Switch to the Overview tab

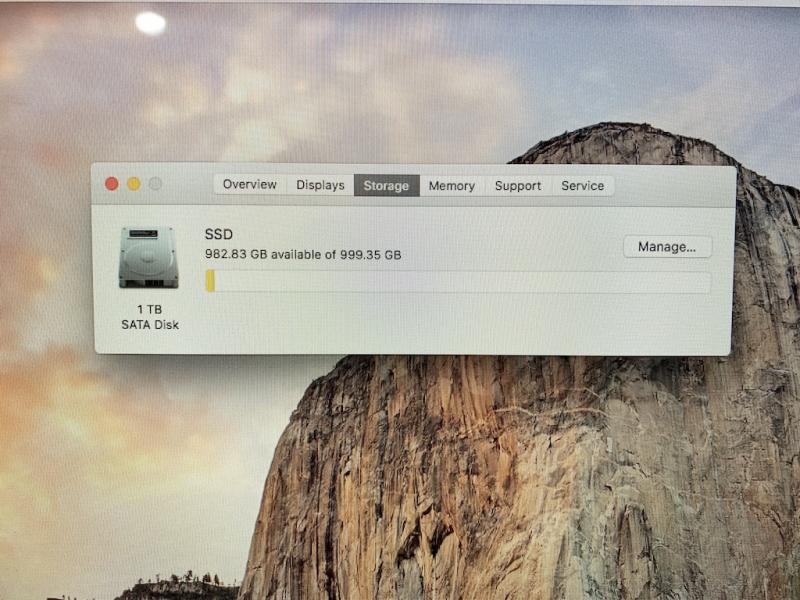coord(249,184)
